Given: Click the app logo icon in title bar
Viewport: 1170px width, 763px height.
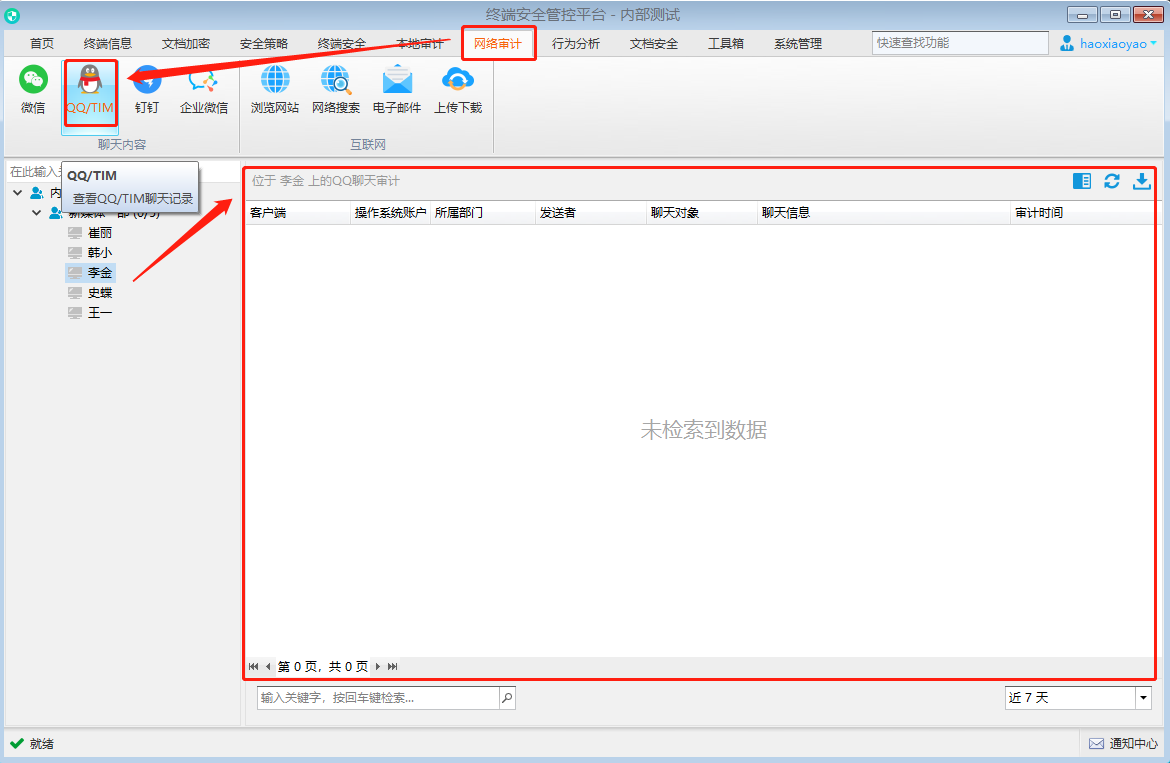Looking at the screenshot, I should click(x=12, y=15).
